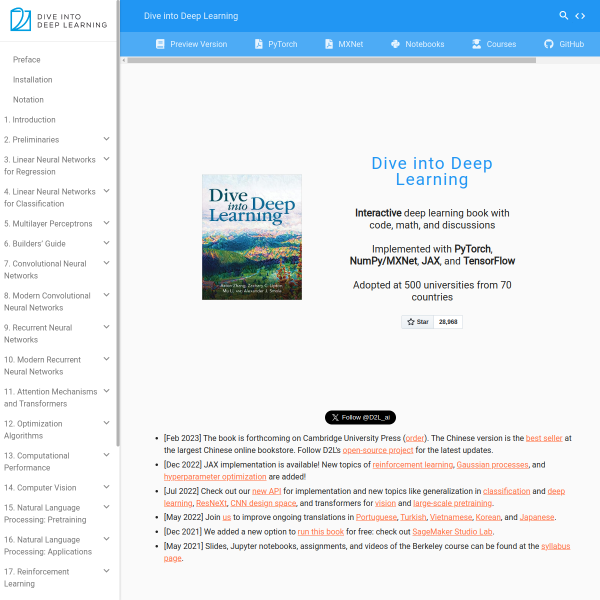Click the left arrow of horizontal scrollbar
Screen dimensions: 600x600
click(124, 60)
